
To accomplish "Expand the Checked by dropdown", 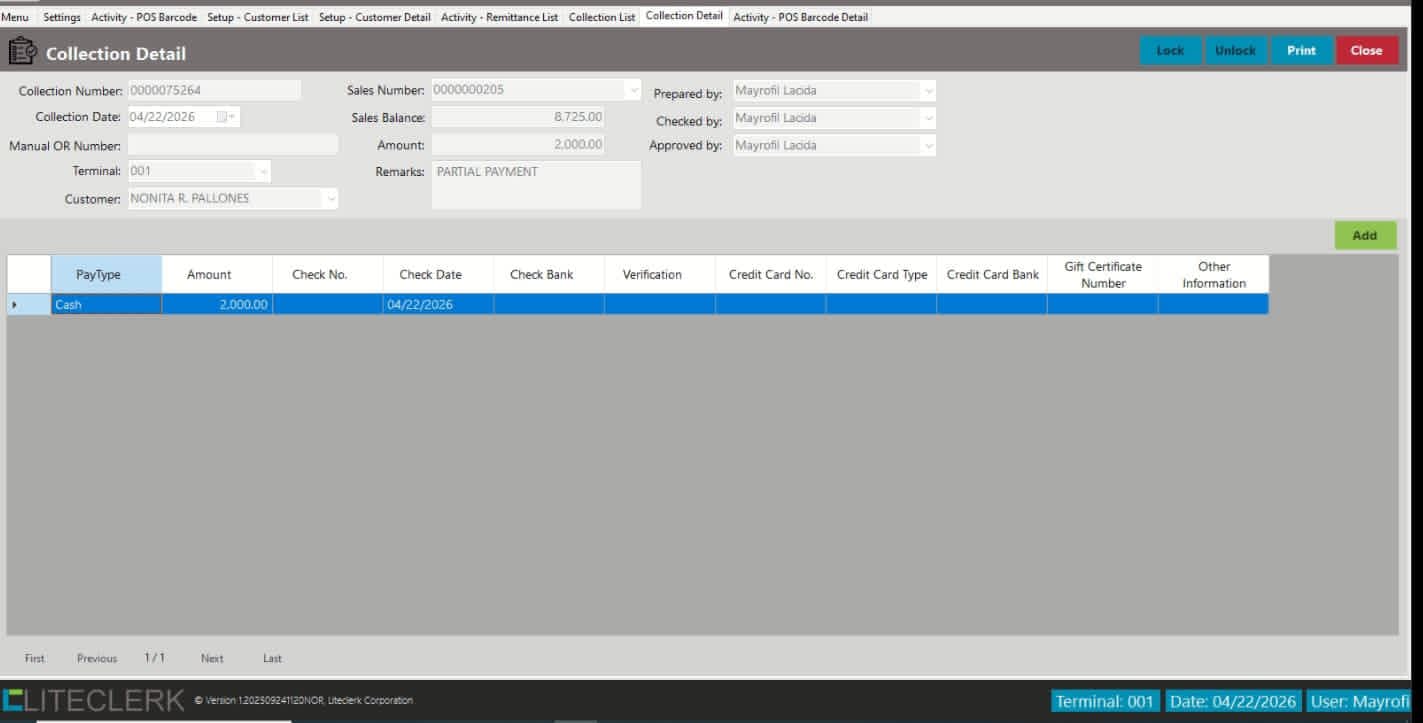I will click(x=928, y=118).
